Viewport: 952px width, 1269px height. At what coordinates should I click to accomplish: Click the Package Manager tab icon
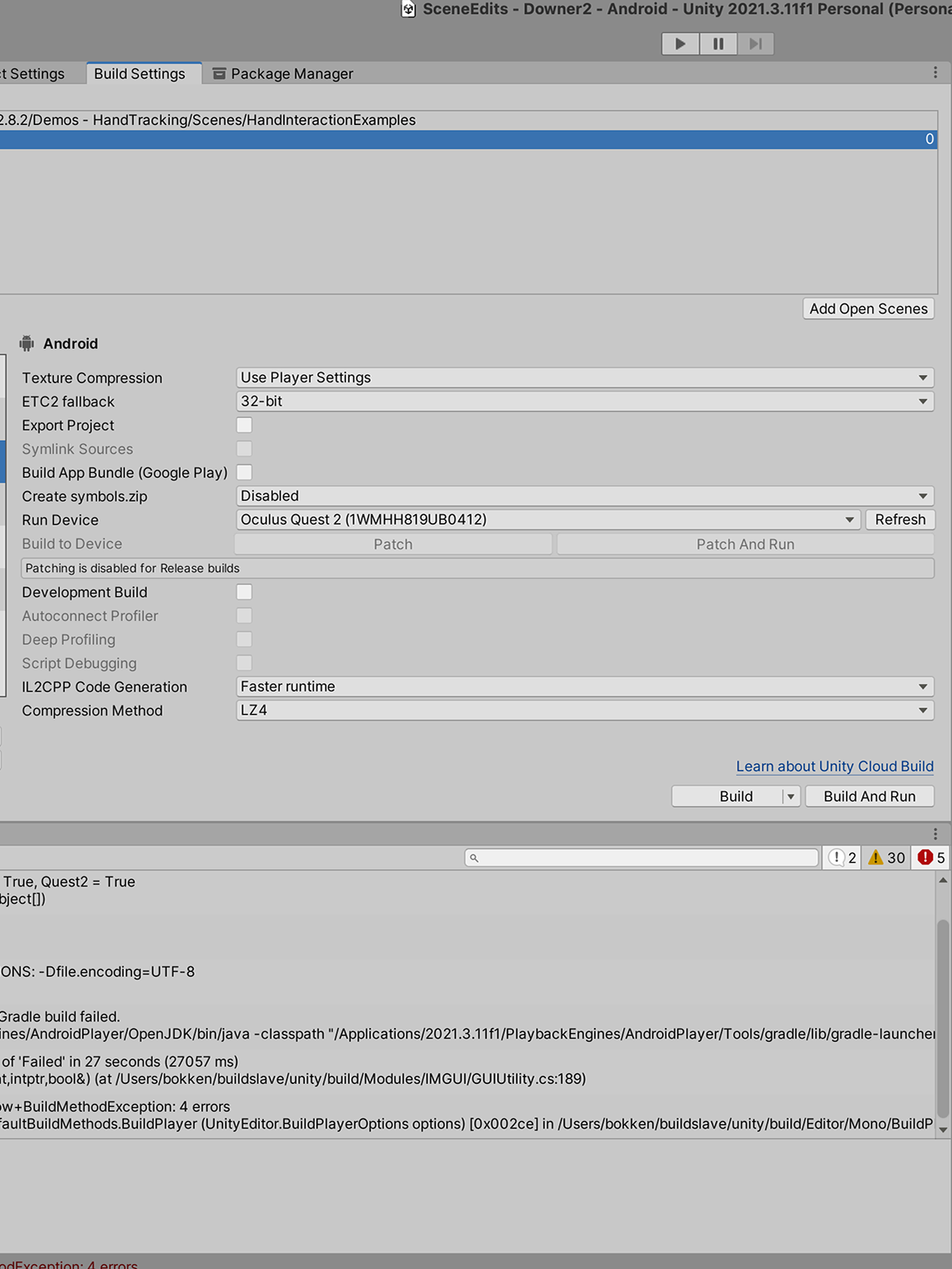[220, 74]
